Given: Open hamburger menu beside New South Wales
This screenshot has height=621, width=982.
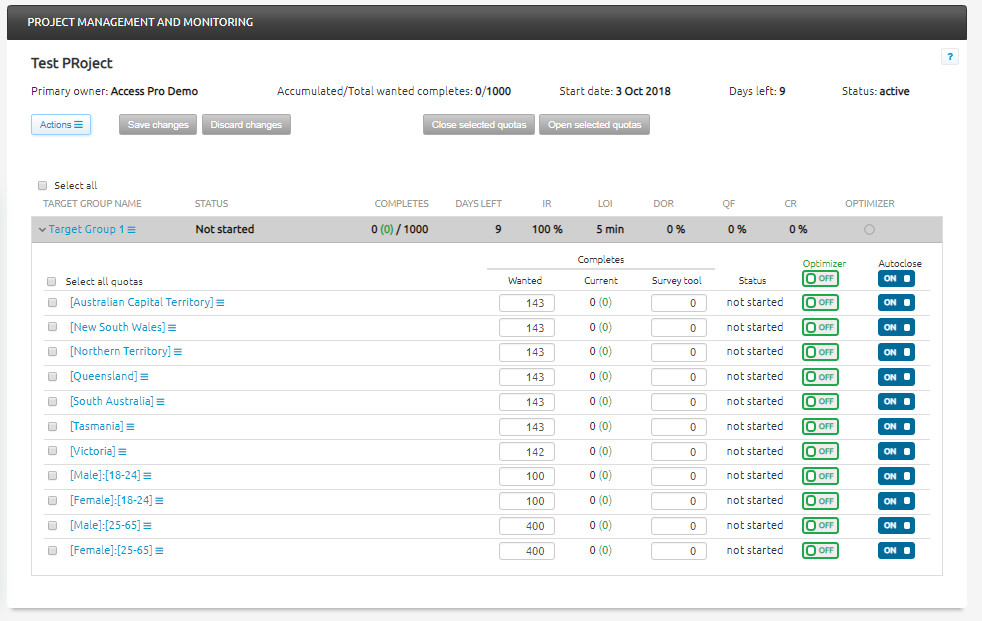Looking at the screenshot, I should (x=173, y=328).
